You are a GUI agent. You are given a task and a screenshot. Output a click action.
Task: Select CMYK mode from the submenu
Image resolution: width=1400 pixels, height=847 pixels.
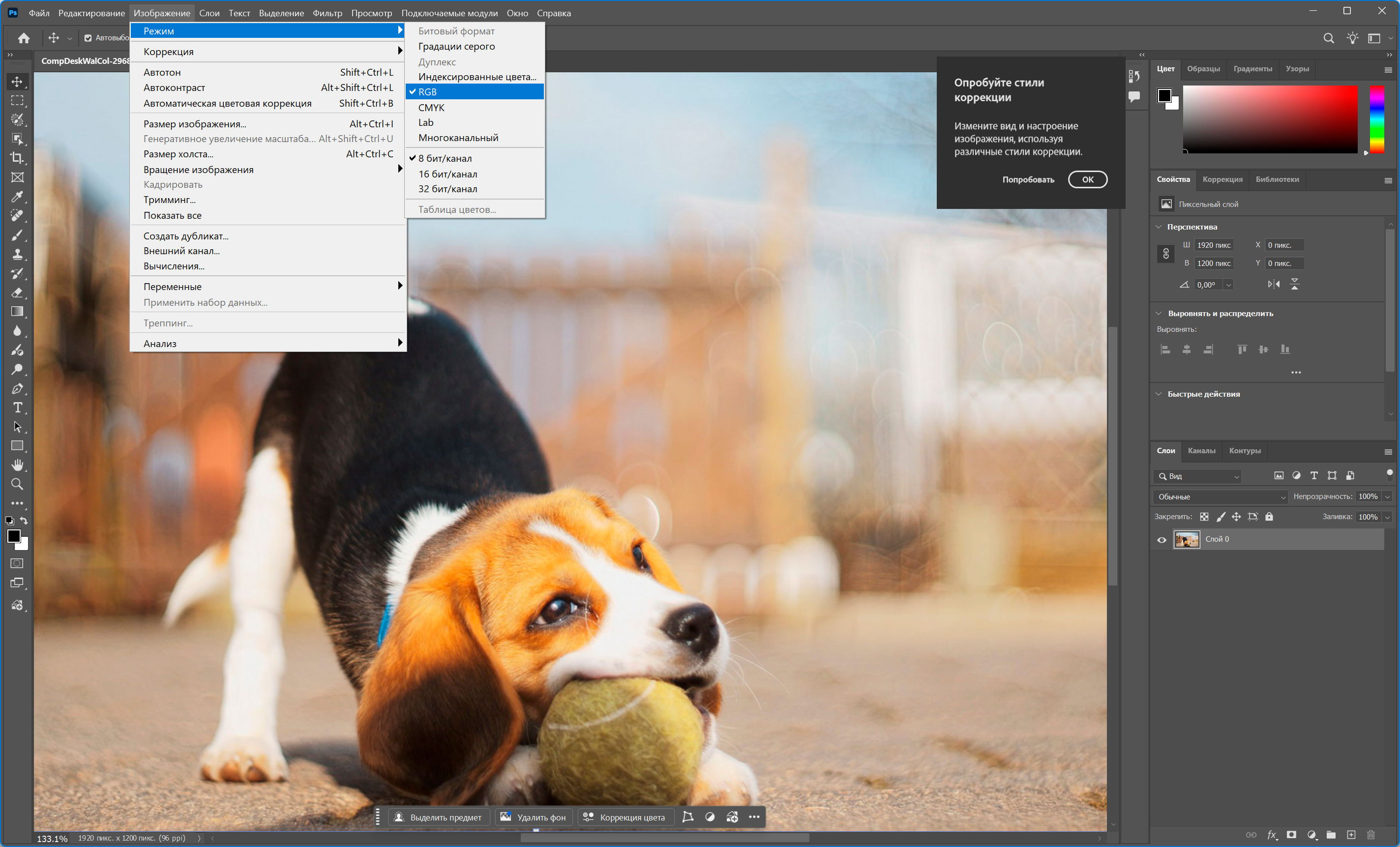[431, 107]
